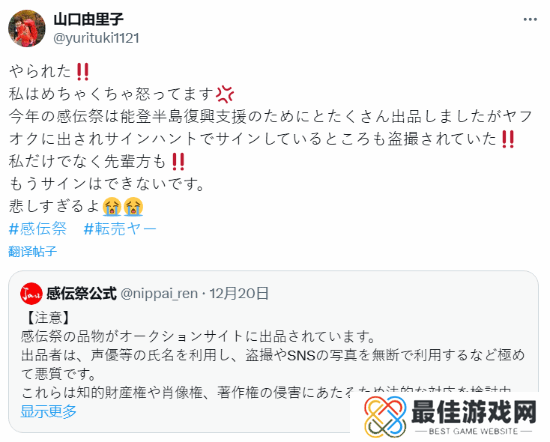The image size is (550, 442).
Task: Click the 【注意】 heading in quoted post
Action: 48,317
